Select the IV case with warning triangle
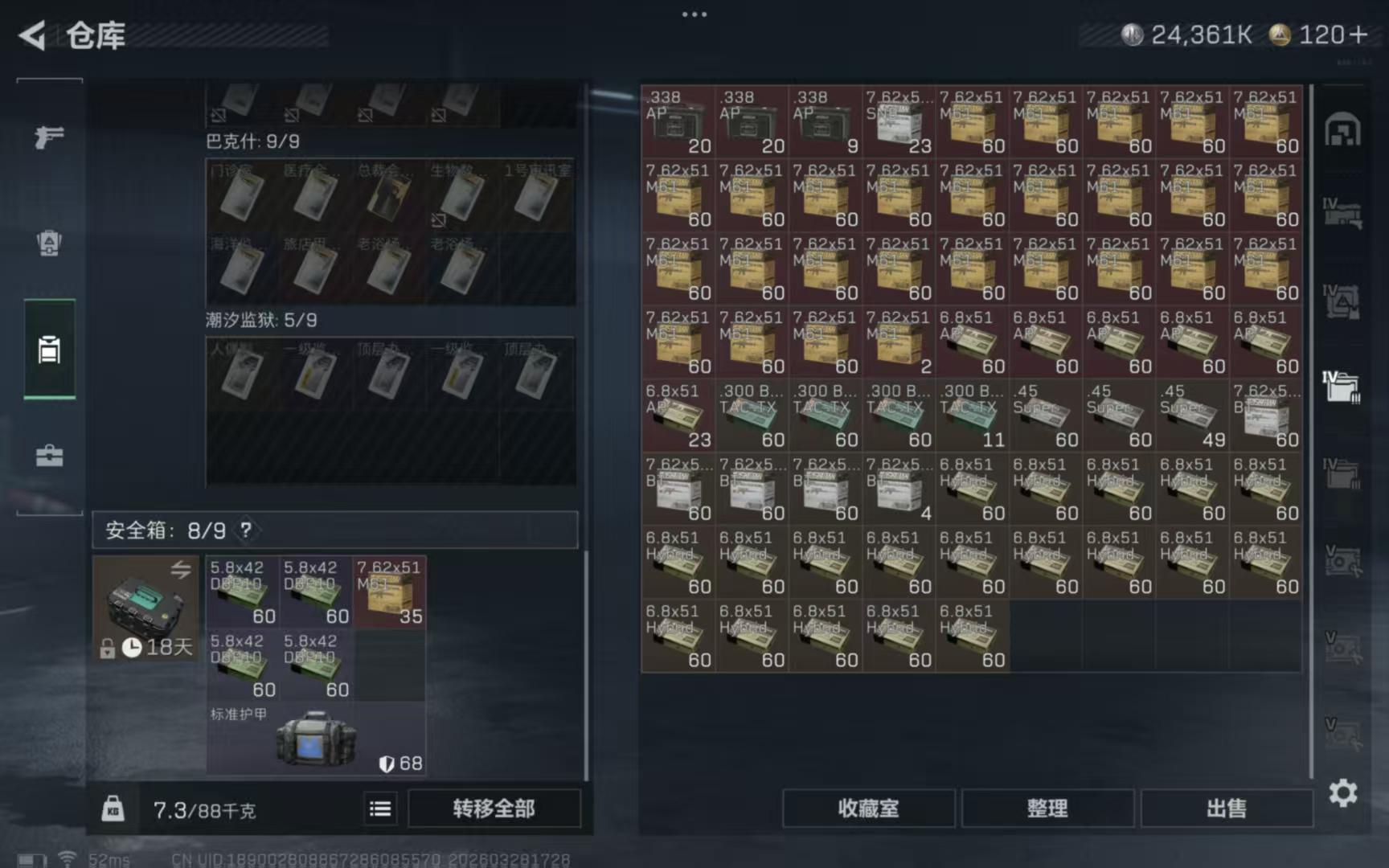This screenshot has width=1389, height=868. [x=1342, y=301]
